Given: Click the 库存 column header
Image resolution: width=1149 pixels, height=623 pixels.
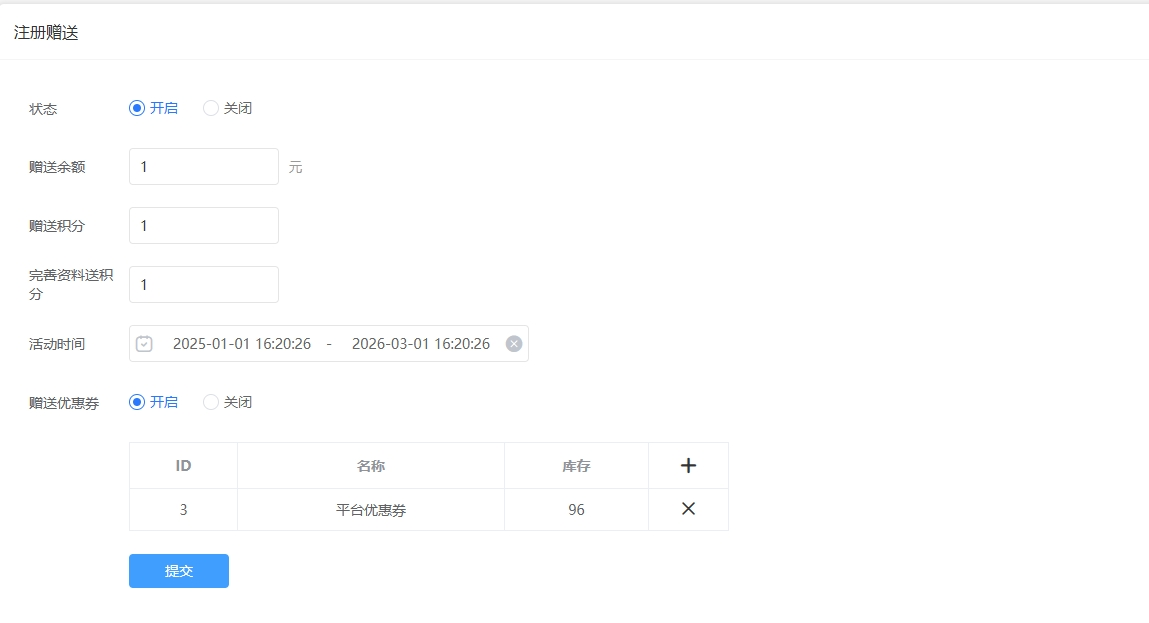Looking at the screenshot, I should 576,466.
